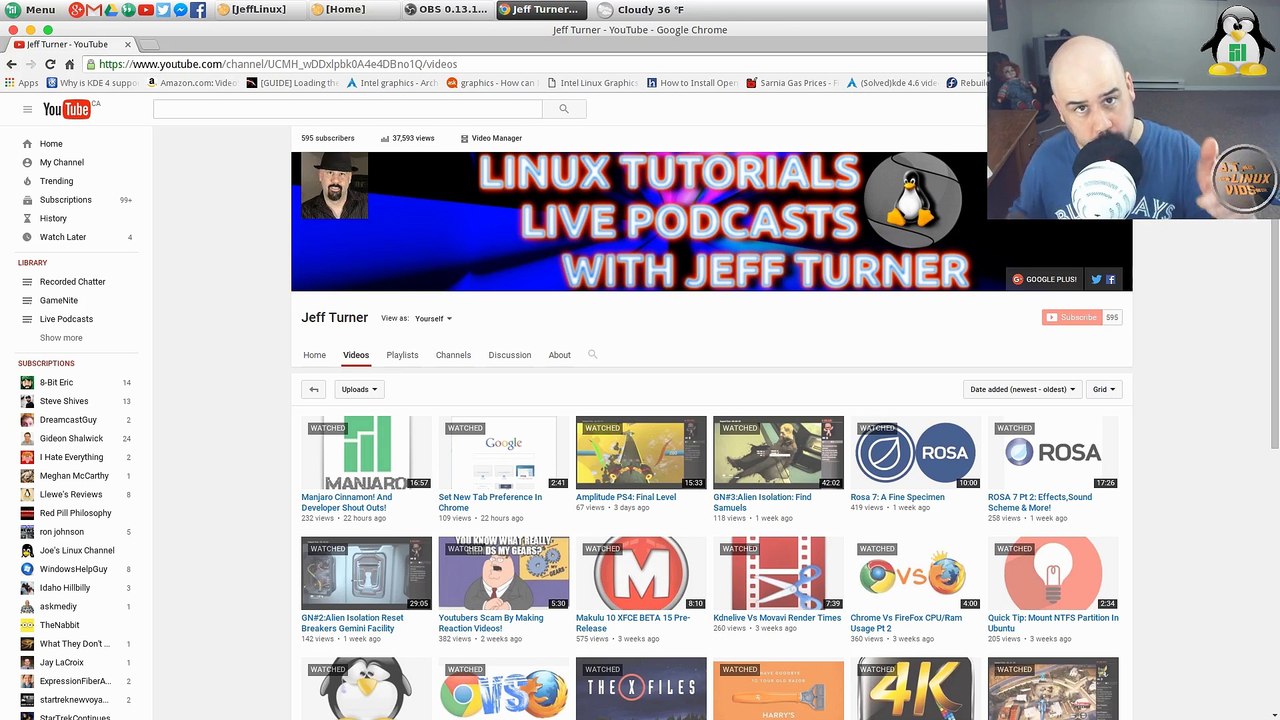Open the Steve Shives subscription
The height and width of the screenshot is (720, 1280).
click(64, 401)
